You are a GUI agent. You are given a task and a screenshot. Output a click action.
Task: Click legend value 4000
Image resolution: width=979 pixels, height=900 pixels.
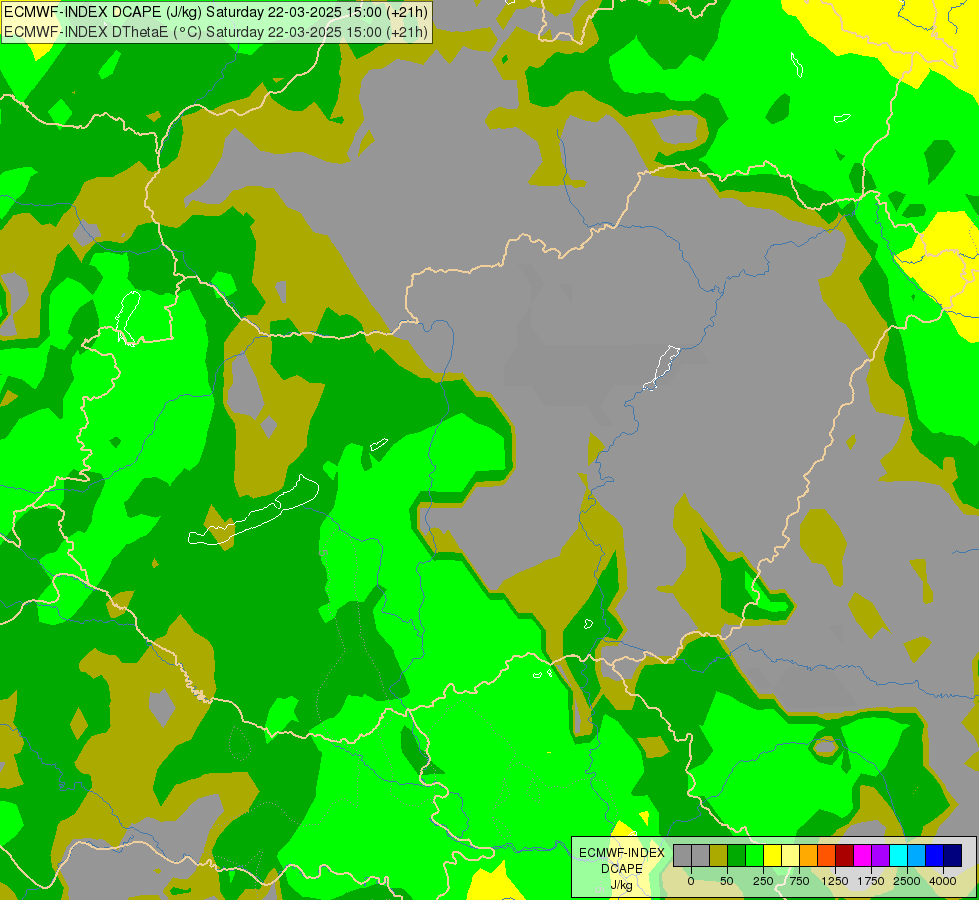tap(943, 881)
